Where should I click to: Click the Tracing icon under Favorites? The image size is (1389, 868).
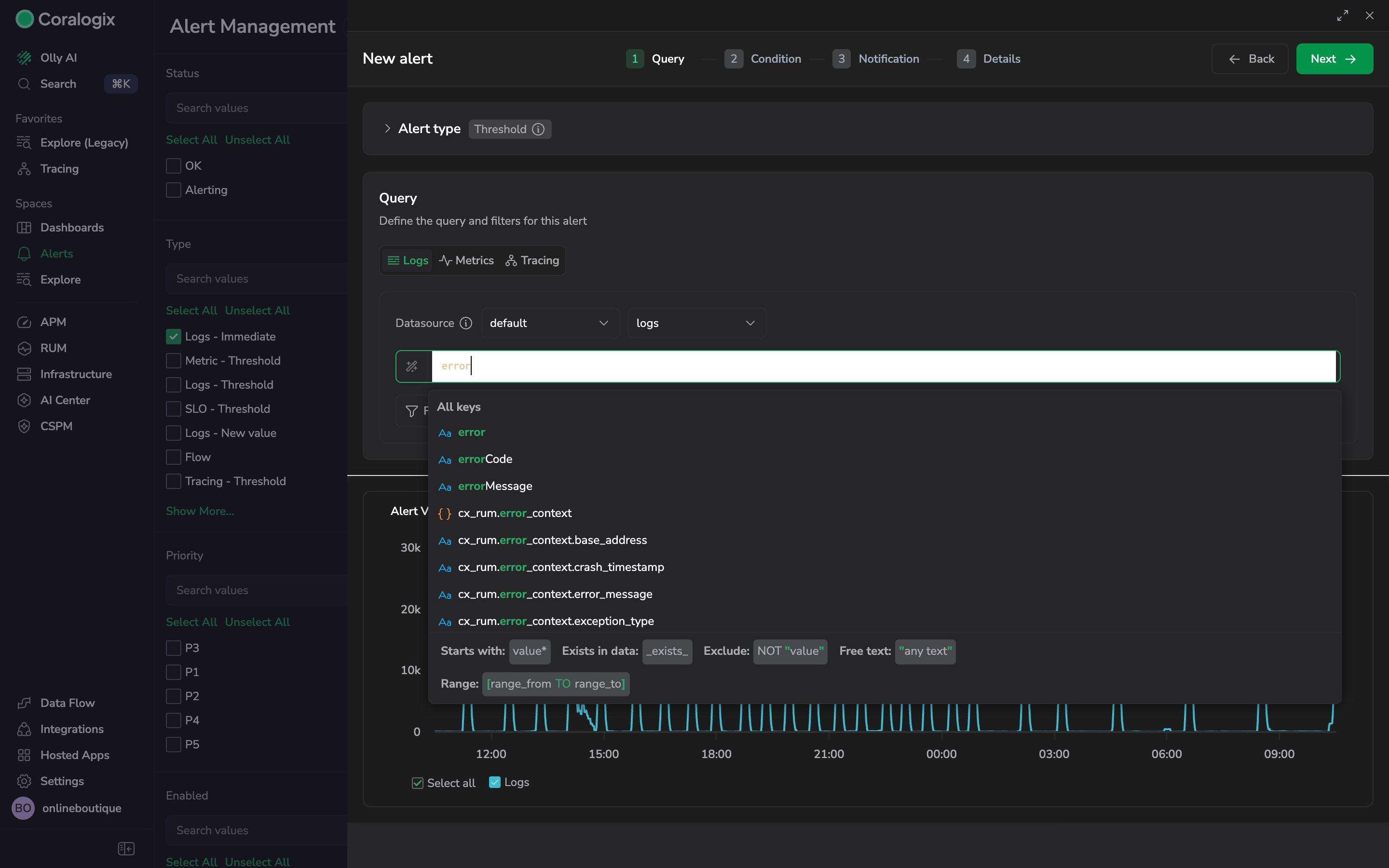(24, 169)
